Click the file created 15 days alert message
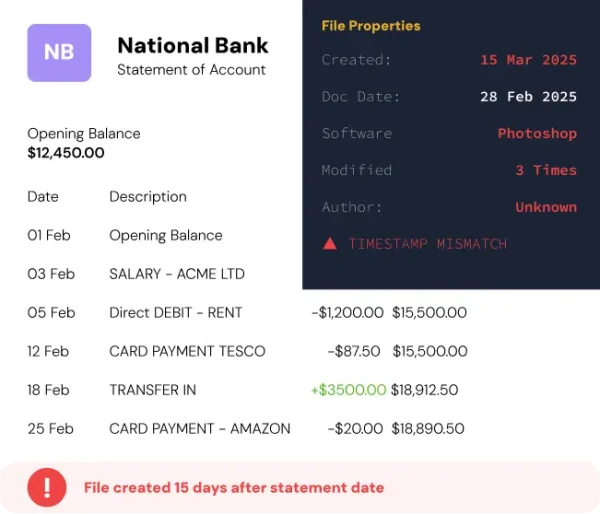 coord(234,488)
